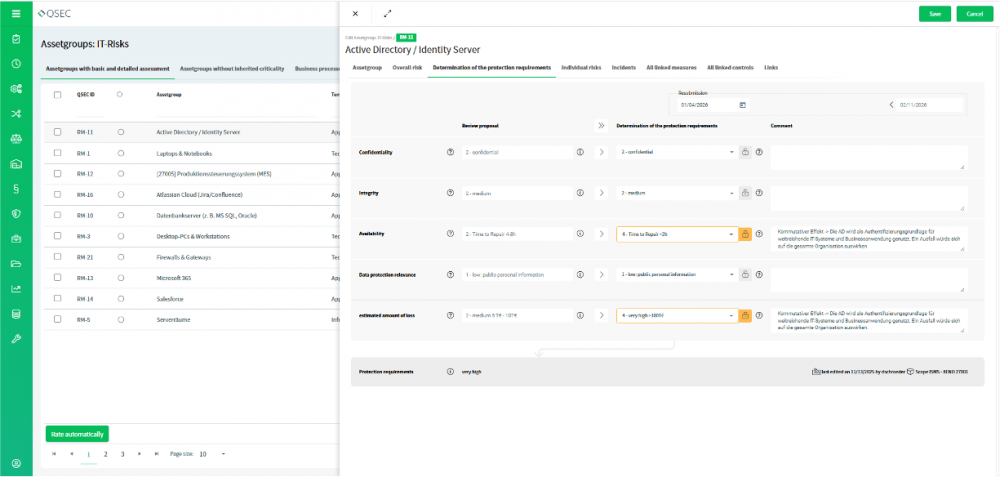Open the All linked measures tab
Viewport: 1000px width, 477px height.
[x=671, y=67]
